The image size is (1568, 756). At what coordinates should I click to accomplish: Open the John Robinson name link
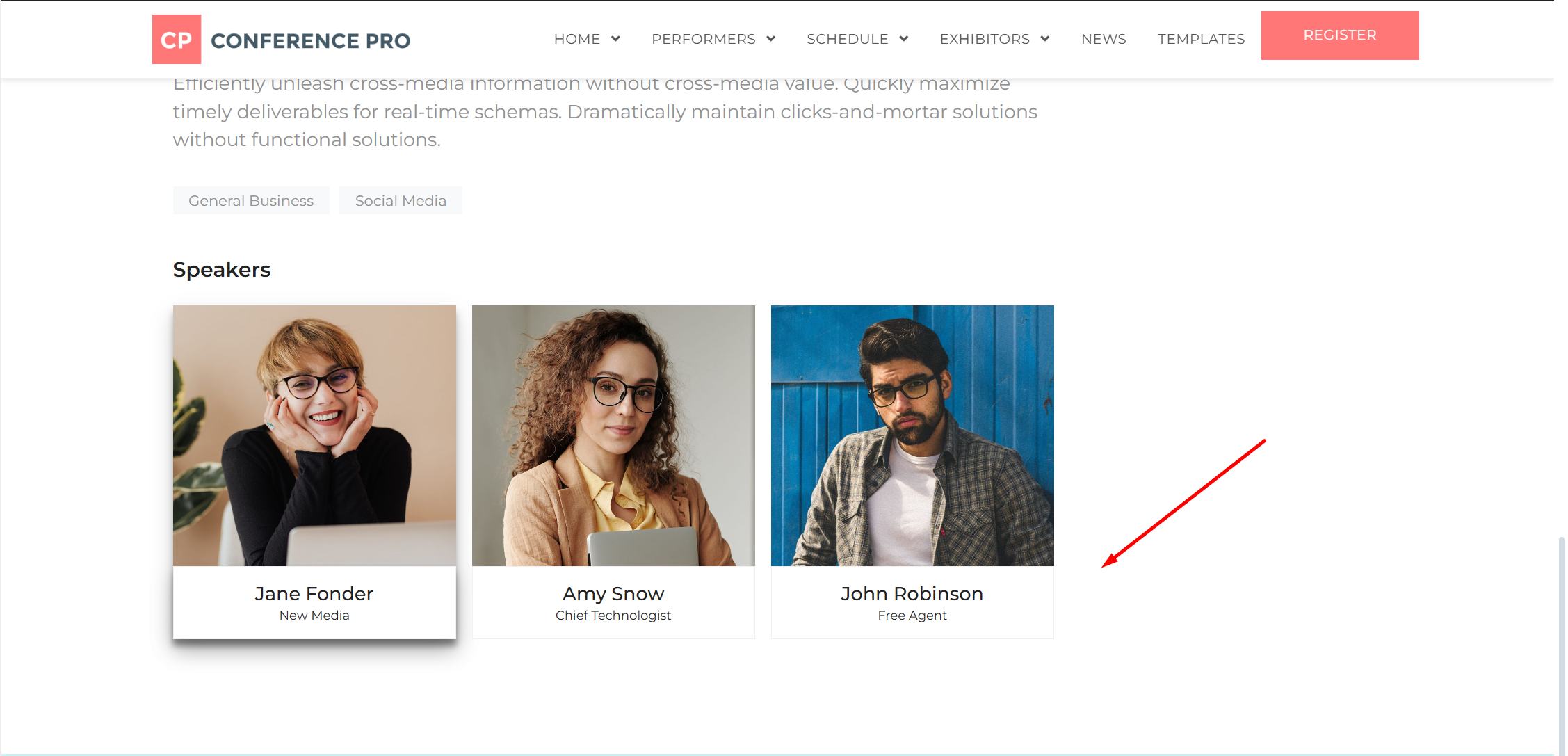coord(912,593)
